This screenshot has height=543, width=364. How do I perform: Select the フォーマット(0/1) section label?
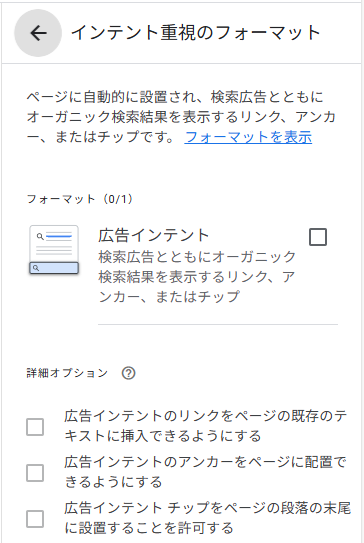click(80, 199)
